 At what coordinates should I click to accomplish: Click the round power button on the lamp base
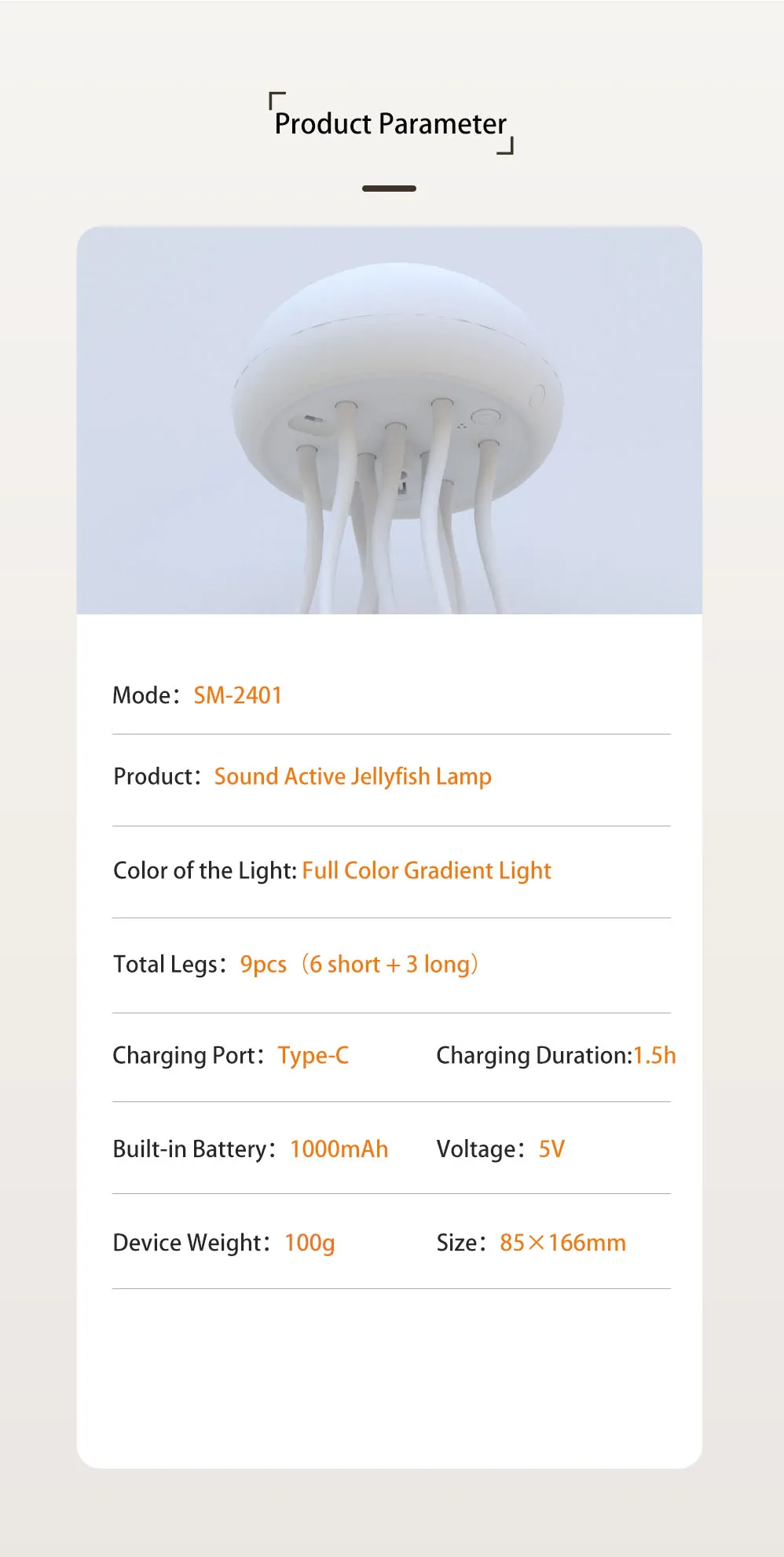tap(485, 417)
